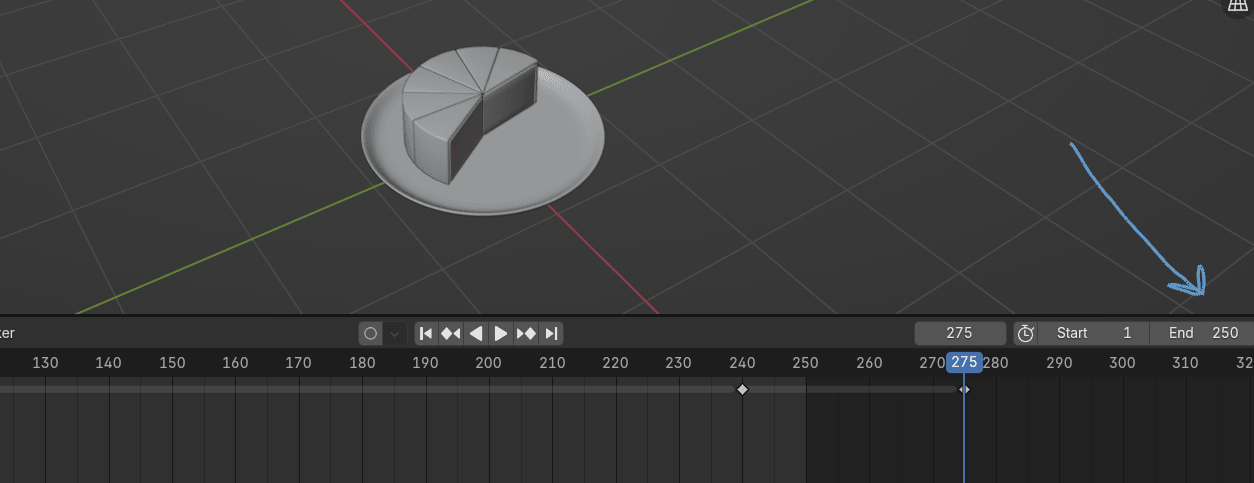Toggle the preview range clock icon
This screenshot has width=1254, height=483.
point(1025,333)
